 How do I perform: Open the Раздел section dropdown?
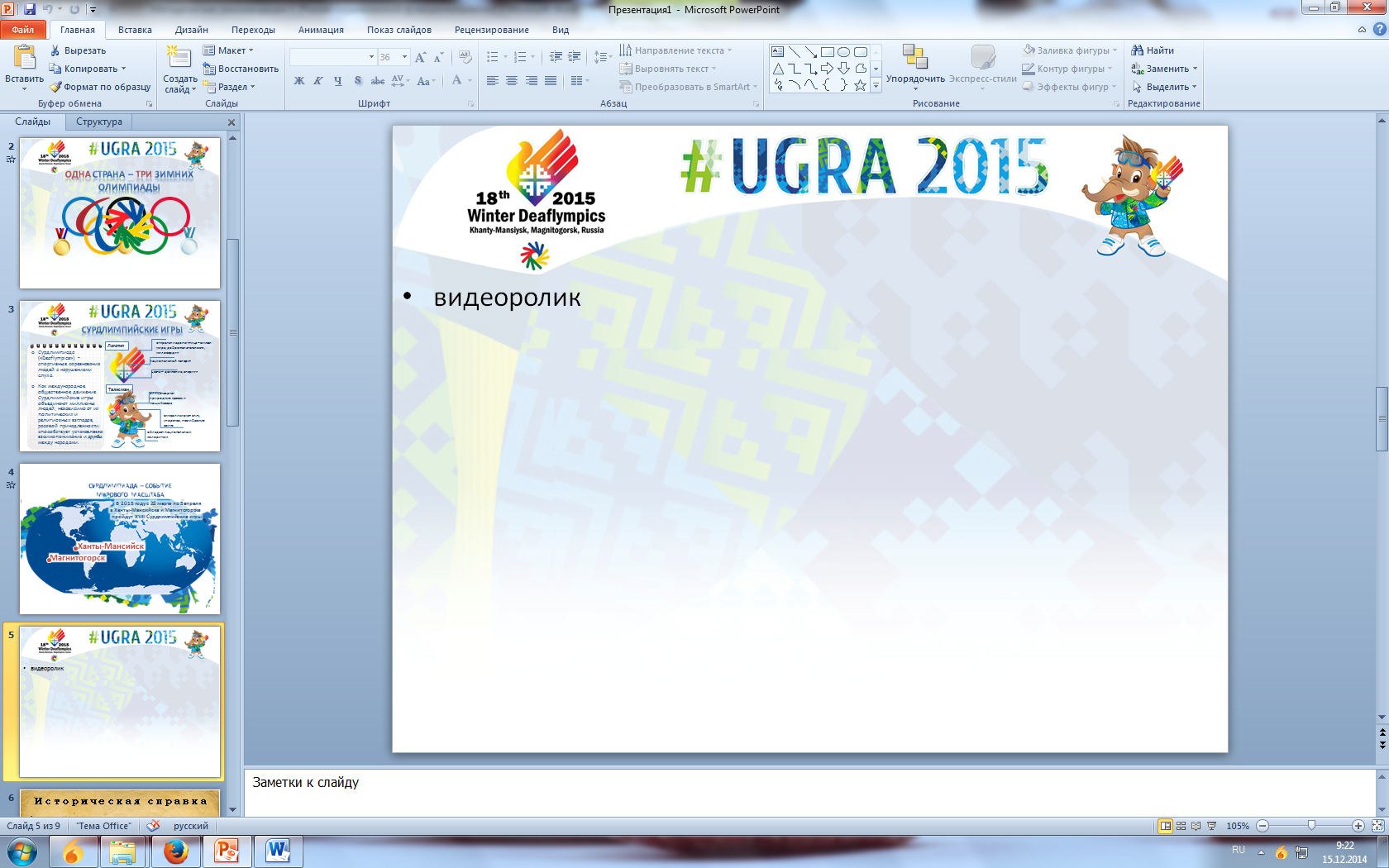229,87
